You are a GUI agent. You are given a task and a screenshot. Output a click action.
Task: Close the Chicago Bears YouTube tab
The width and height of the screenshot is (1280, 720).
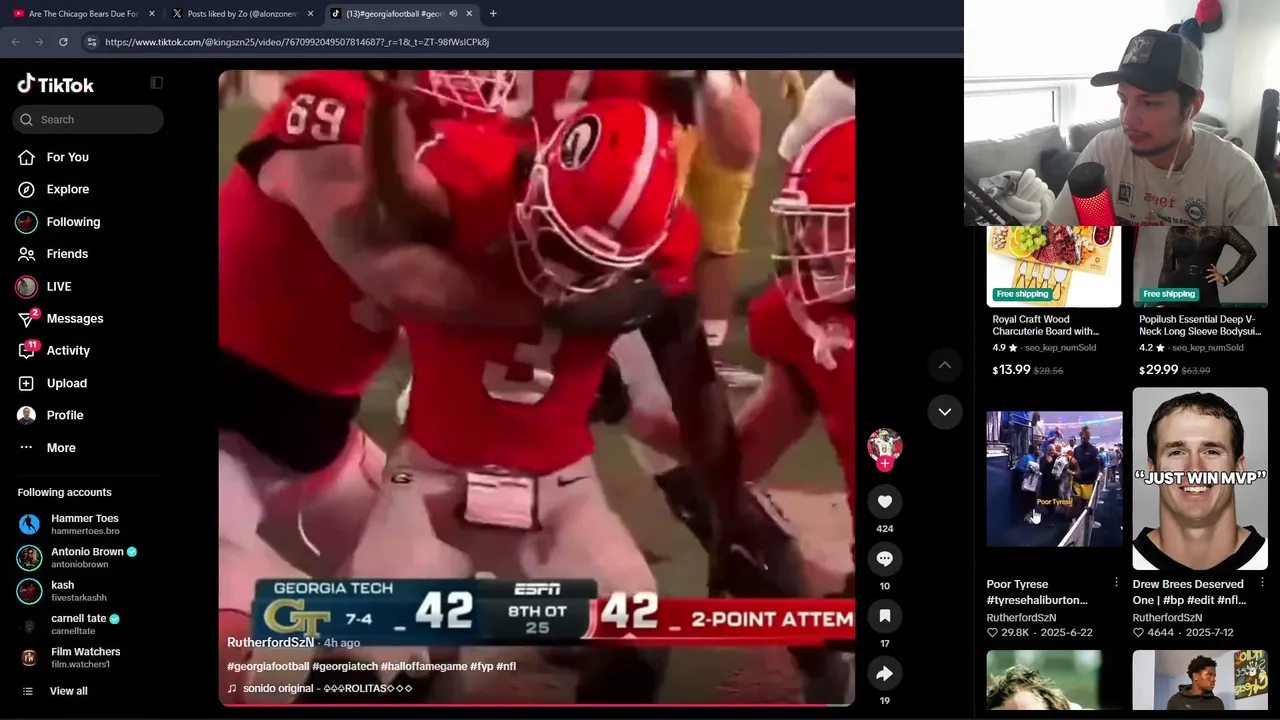[x=152, y=14]
